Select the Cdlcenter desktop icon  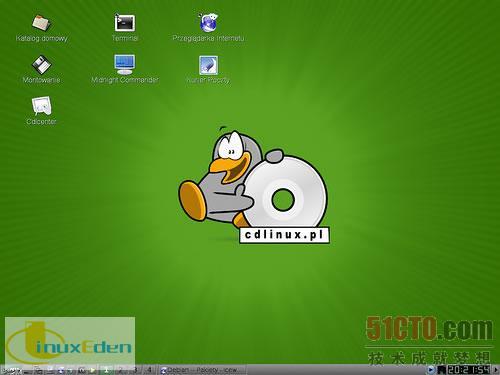click(41, 106)
